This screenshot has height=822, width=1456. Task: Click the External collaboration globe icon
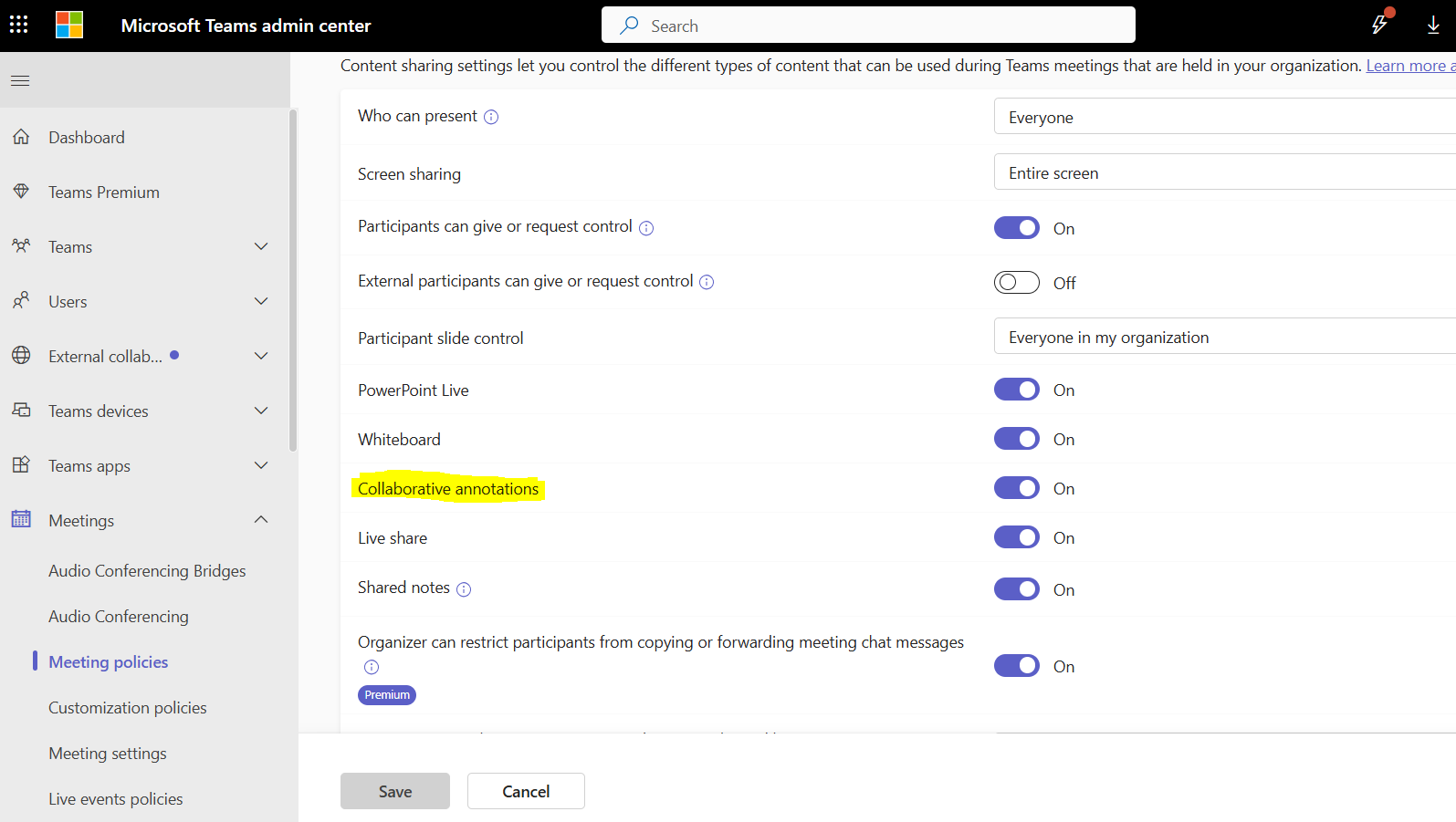point(21,356)
